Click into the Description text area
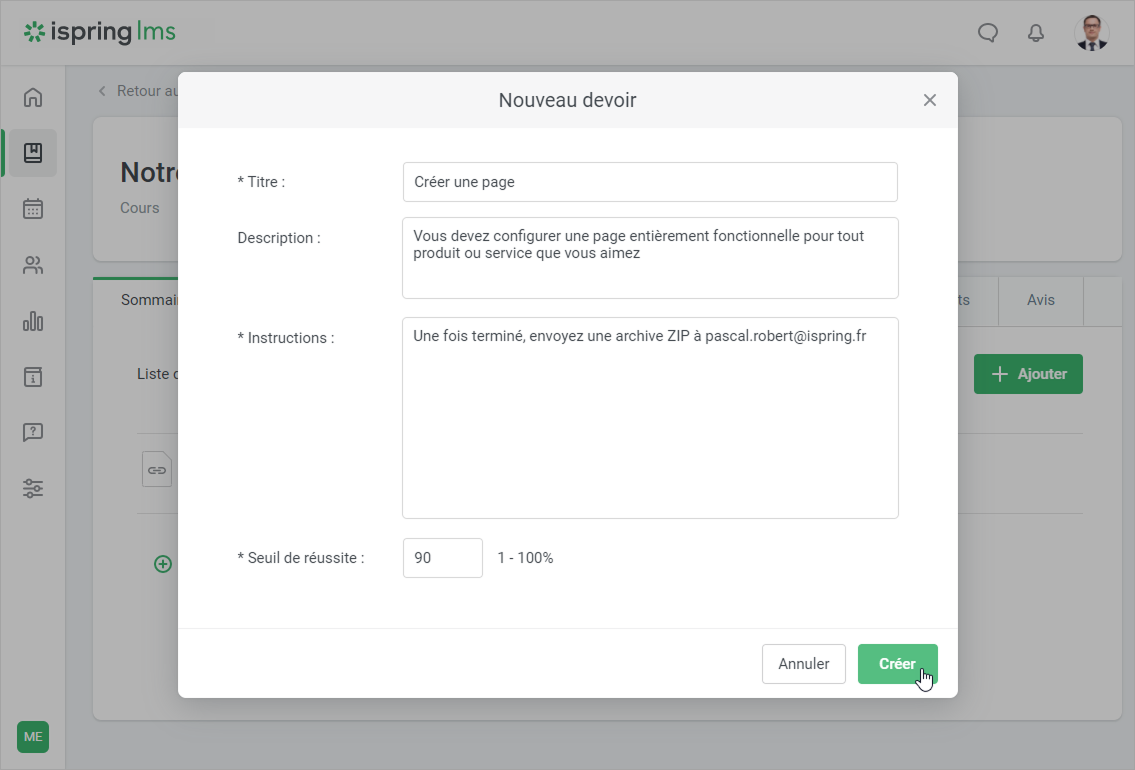 click(650, 258)
